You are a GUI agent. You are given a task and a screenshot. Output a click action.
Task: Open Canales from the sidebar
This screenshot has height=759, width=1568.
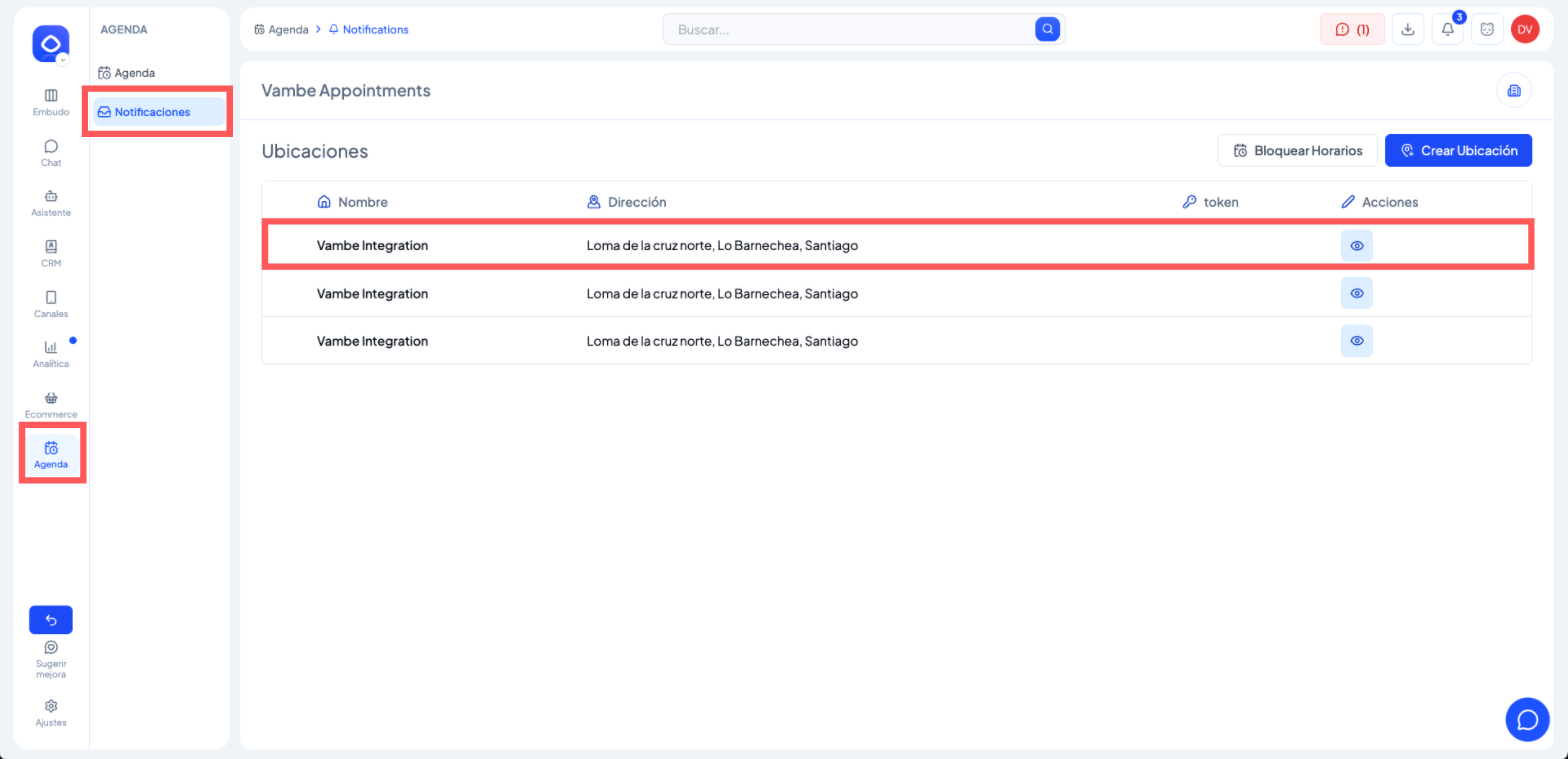[x=51, y=303]
